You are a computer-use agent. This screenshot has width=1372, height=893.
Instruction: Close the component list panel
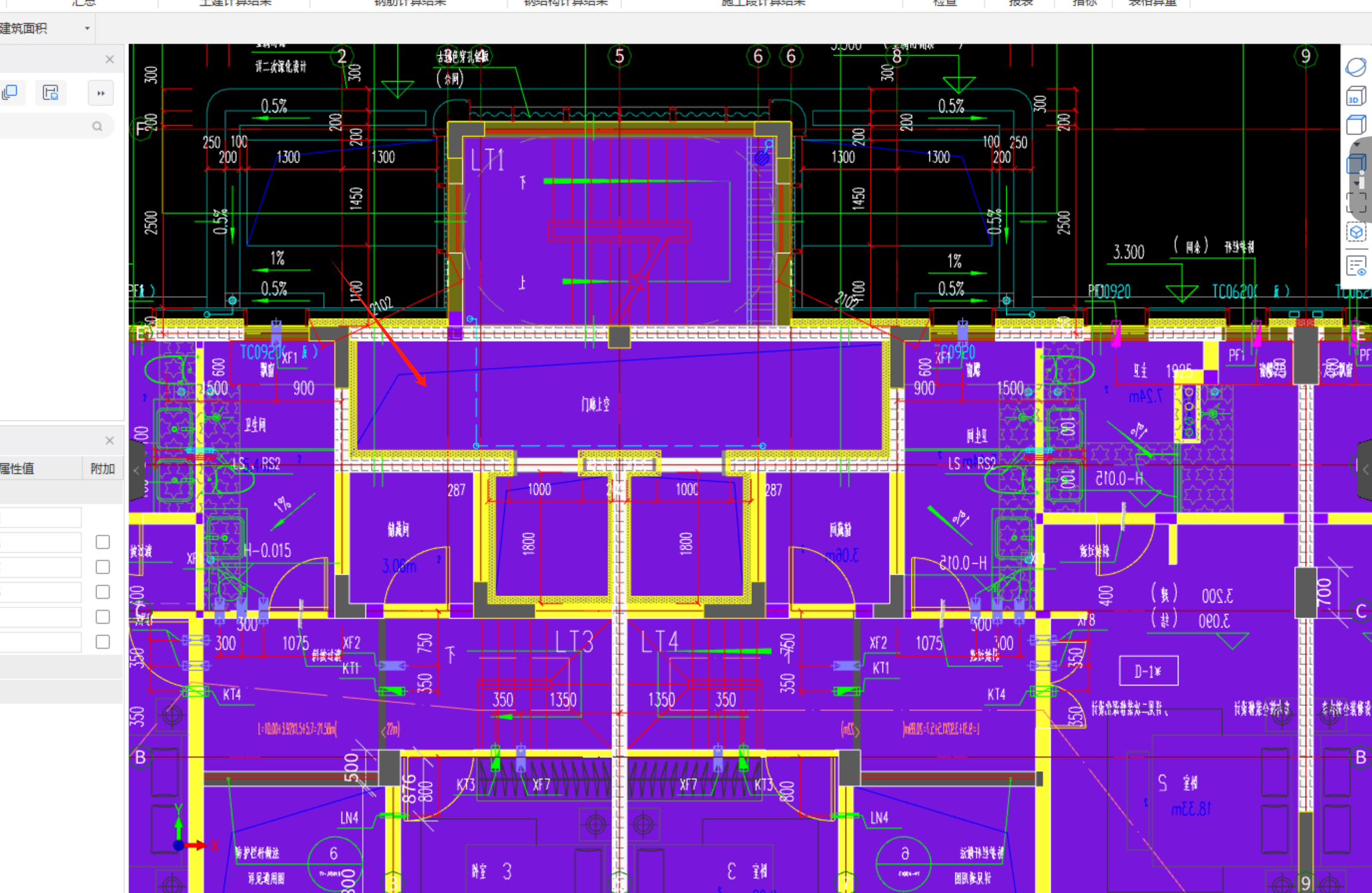point(110,59)
